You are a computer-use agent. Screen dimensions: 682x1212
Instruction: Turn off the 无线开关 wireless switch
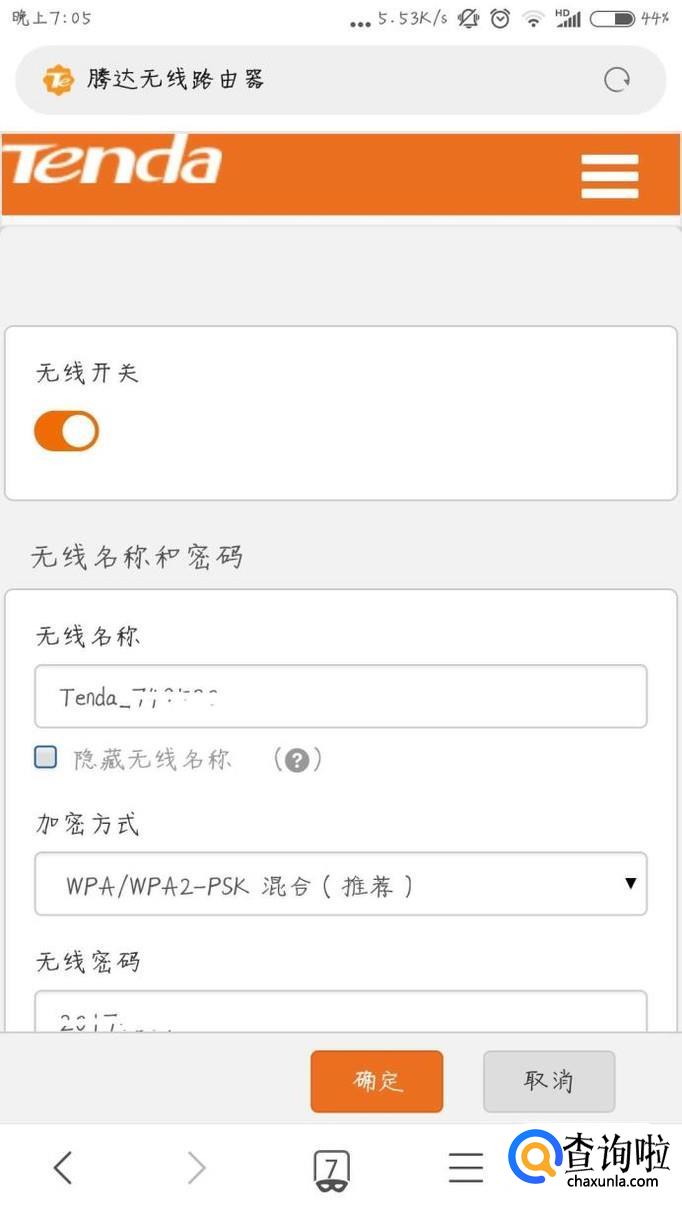(x=67, y=431)
